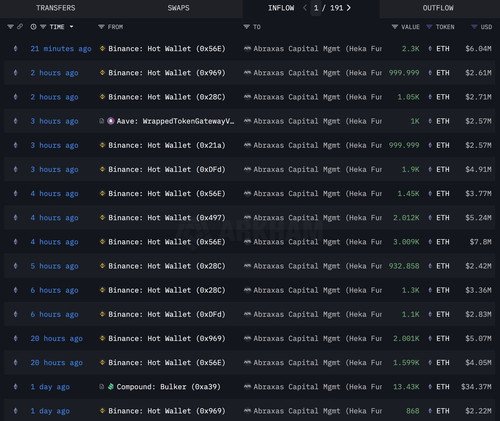Viewport: 500px width, 421px height.
Task: Click the 13.43K value cell
Action: pyautogui.click(x=406, y=387)
